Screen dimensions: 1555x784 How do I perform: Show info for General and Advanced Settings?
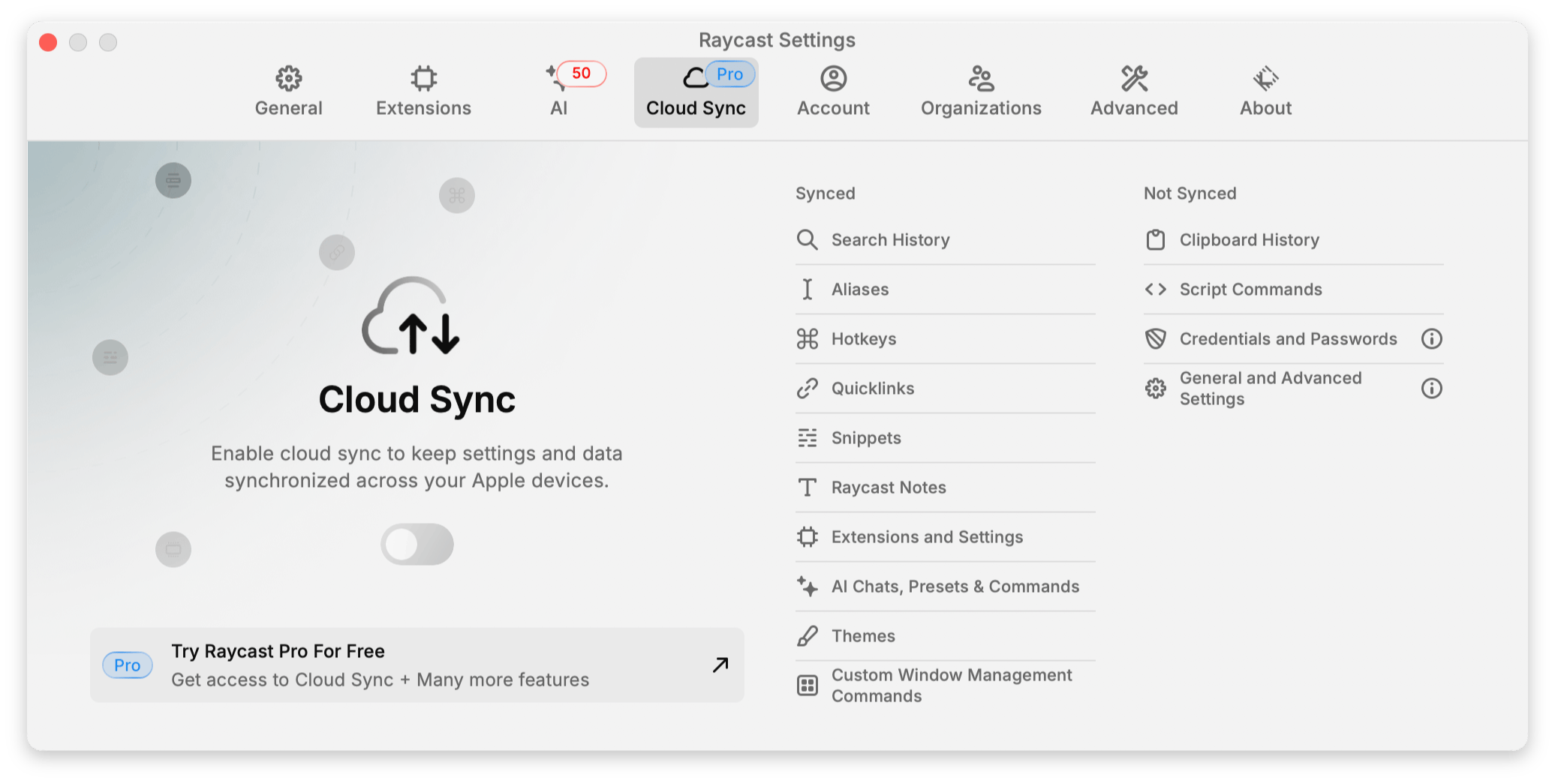[1431, 389]
